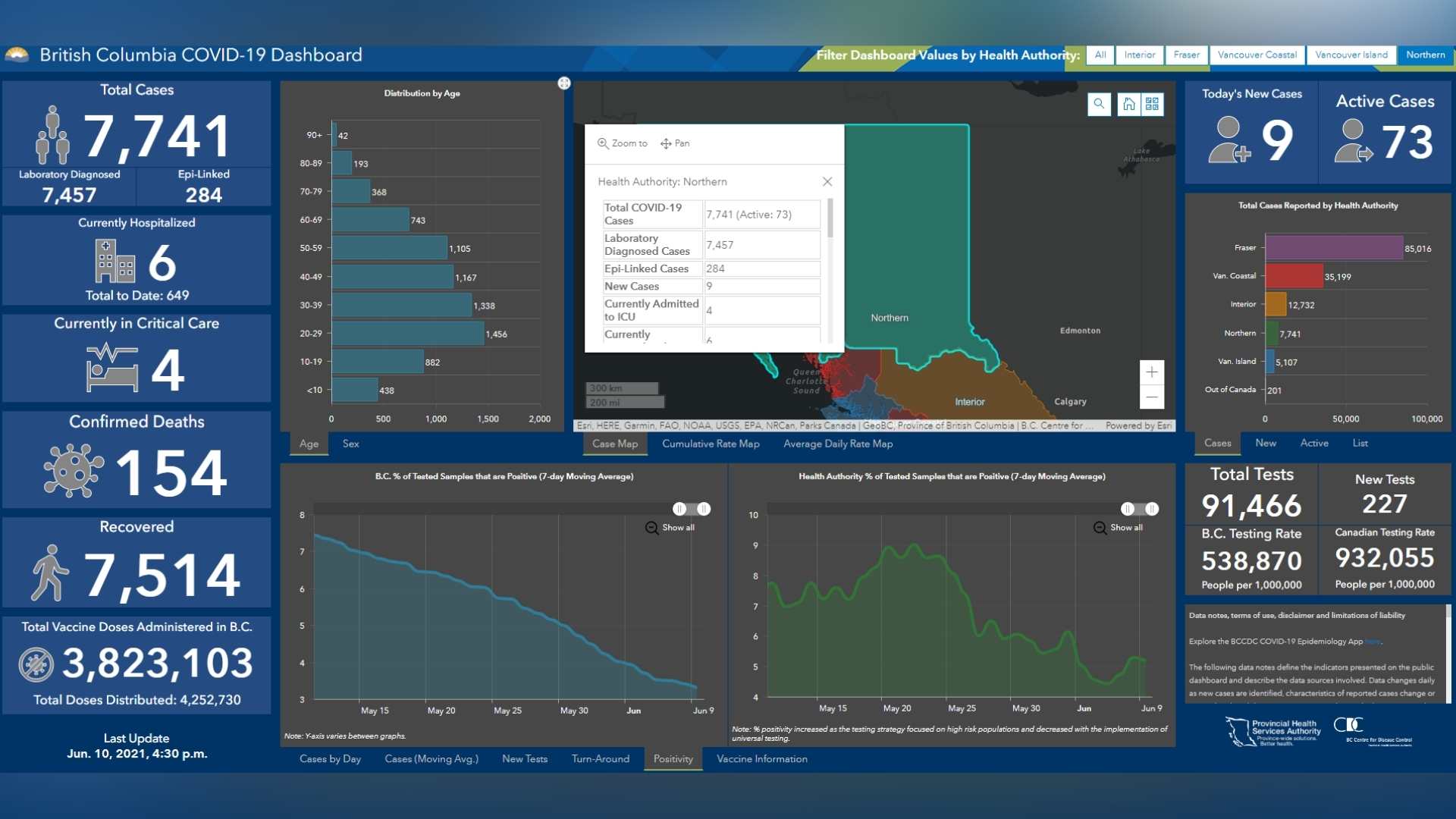The height and width of the screenshot is (819, 1456).
Task: Select the Case Map tab
Action: pyautogui.click(x=615, y=444)
